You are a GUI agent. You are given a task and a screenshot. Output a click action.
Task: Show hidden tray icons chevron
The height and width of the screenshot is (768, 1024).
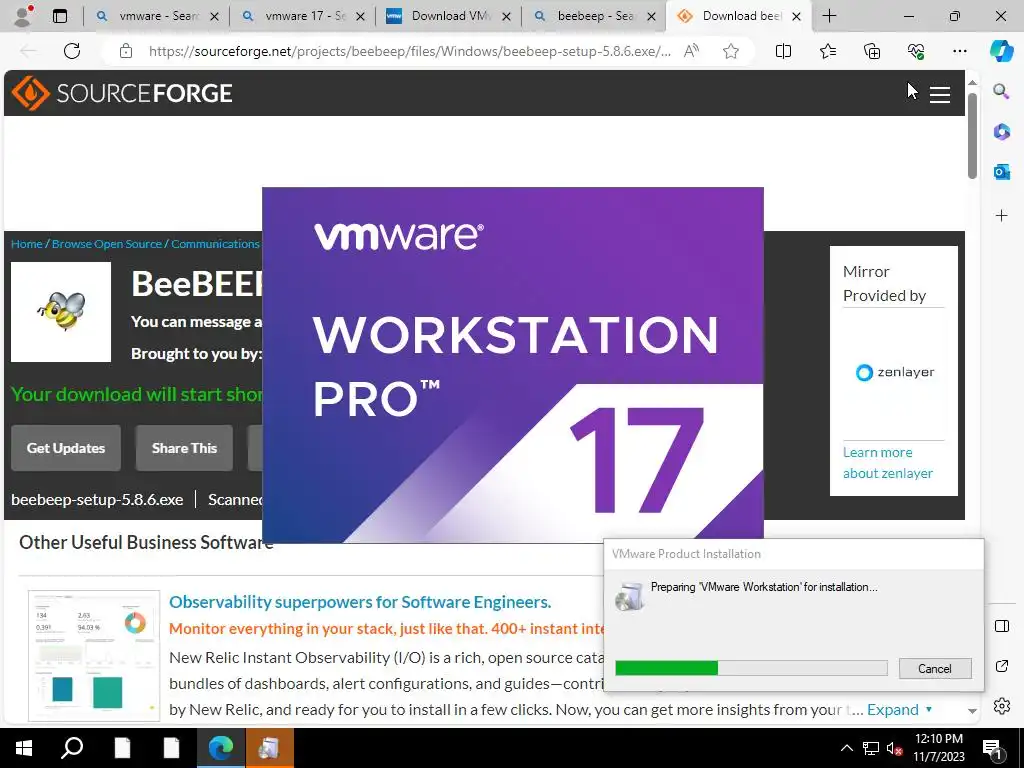(x=846, y=748)
